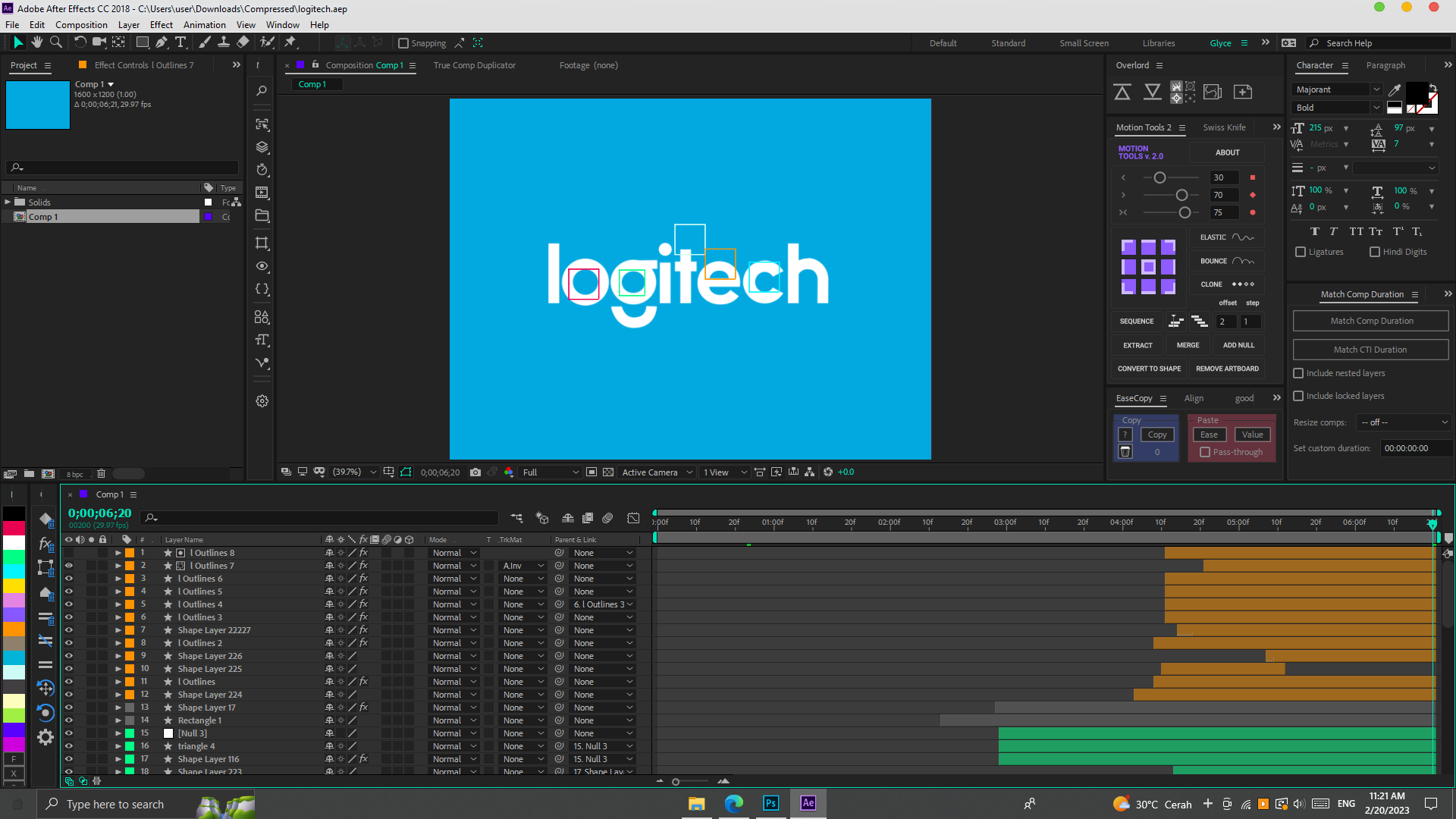Click the eyedropper in Character panel
The height and width of the screenshot is (819, 1456).
pos(1395,89)
